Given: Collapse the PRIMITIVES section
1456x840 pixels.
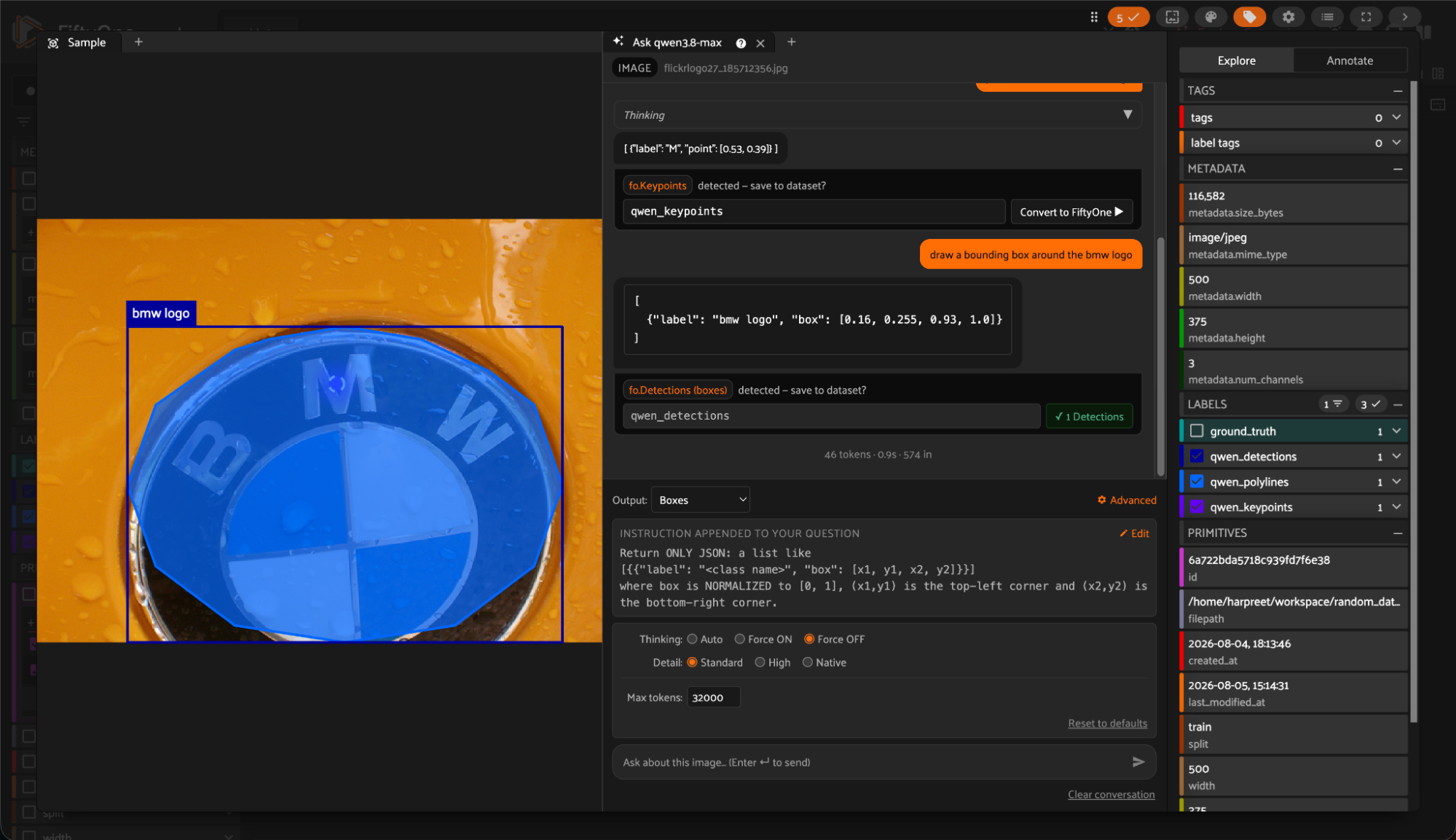Looking at the screenshot, I should coord(1398,533).
